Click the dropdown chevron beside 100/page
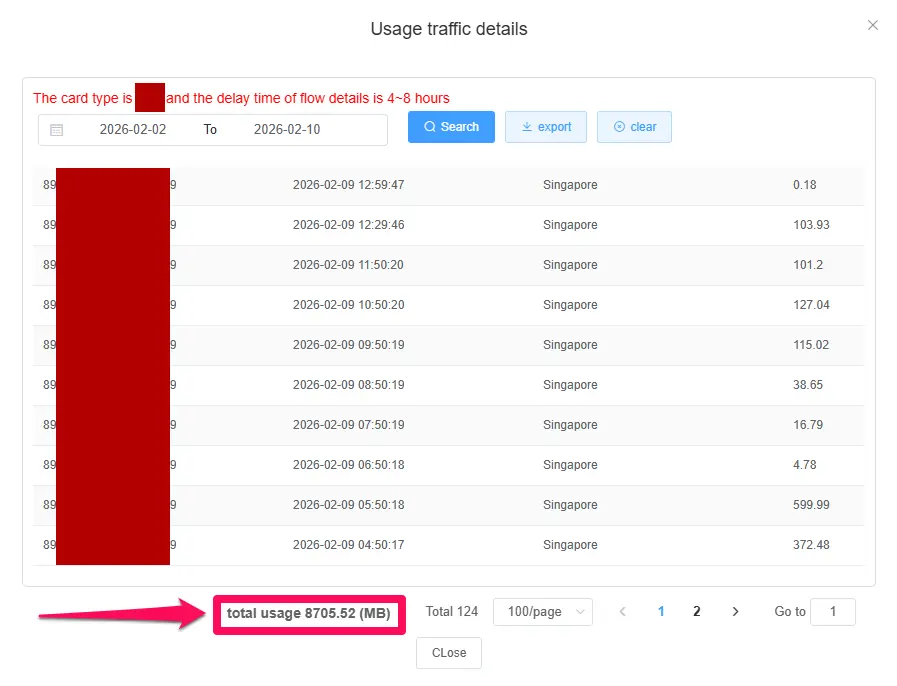The image size is (897, 686). tap(580, 612)
